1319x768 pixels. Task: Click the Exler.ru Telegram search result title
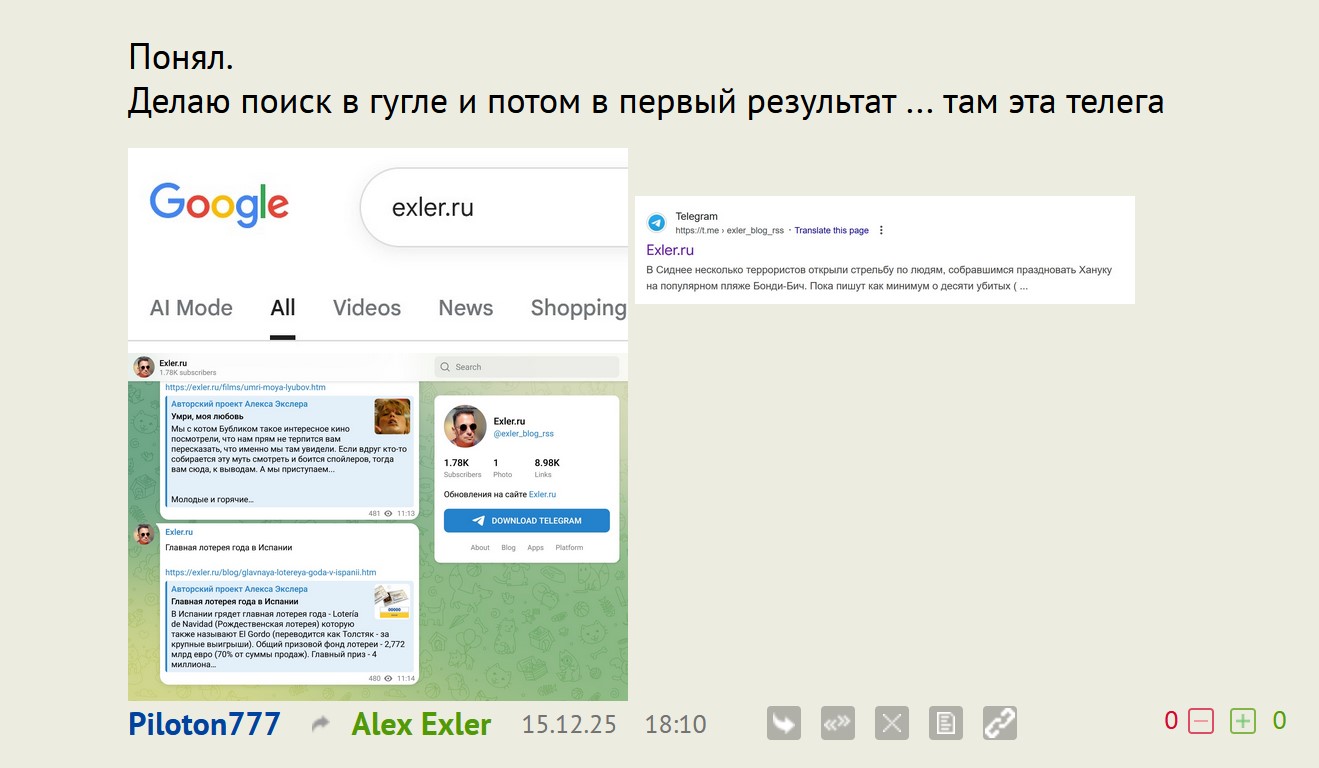pos(669,250)
